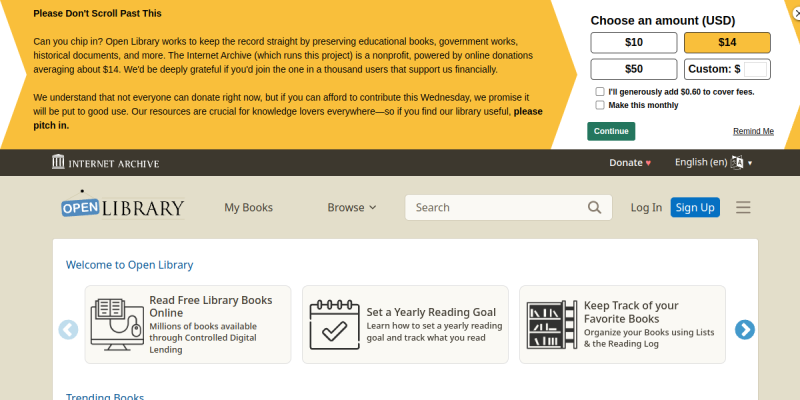Viewport: 800px width, 400px height.
Task: Open the hamburger menu icon
Action: click(x=743, y=207)
